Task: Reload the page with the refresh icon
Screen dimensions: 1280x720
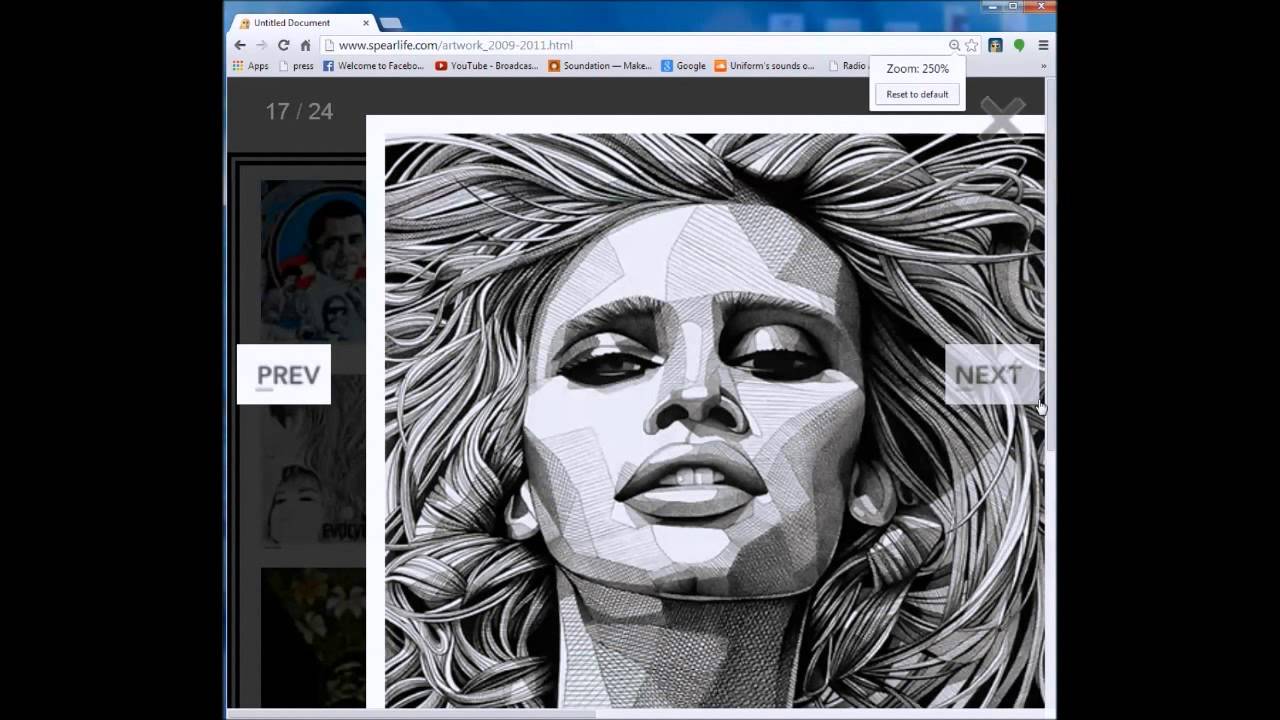Action: 284,45
